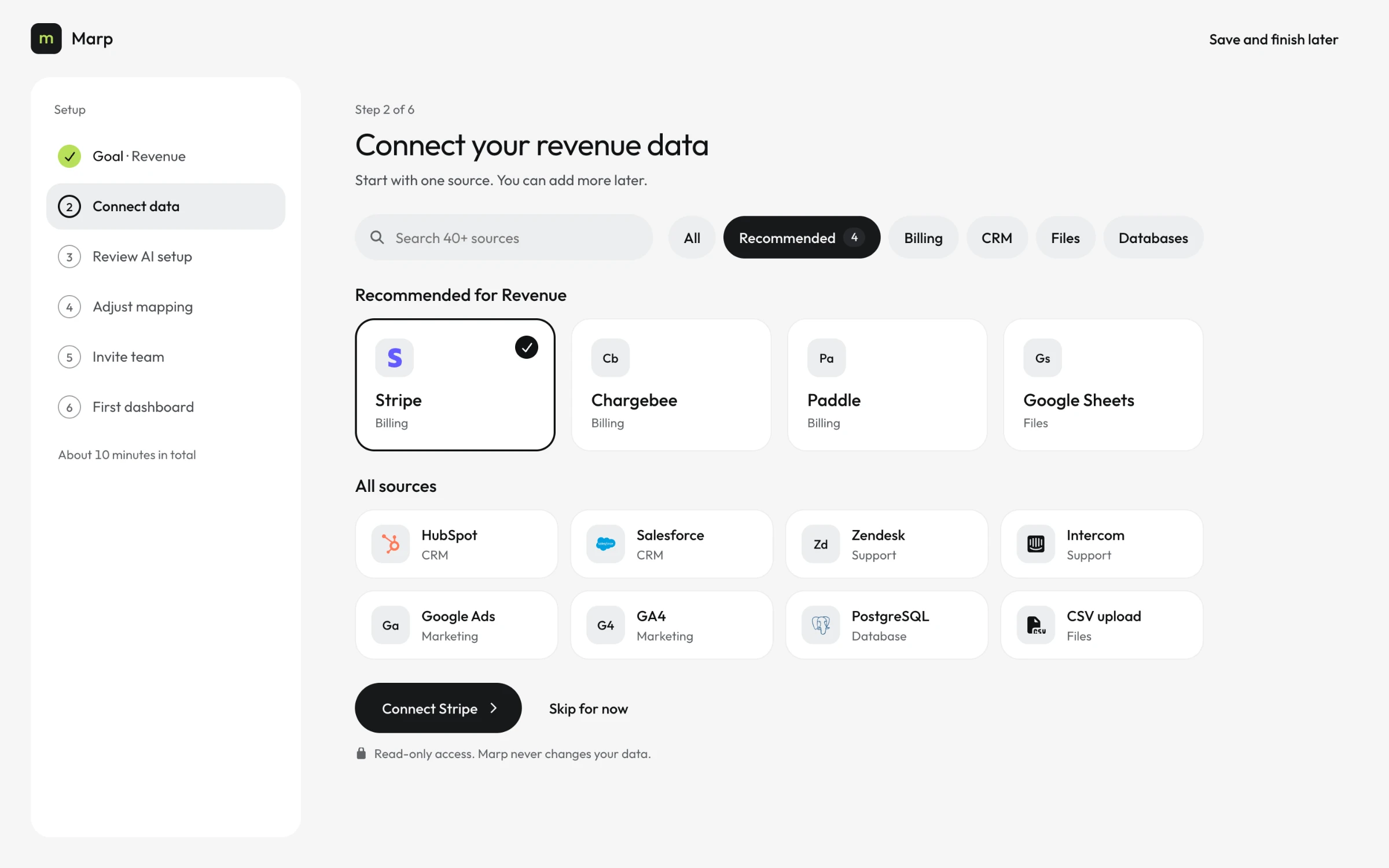
Task: Choose the Intercom Support source
Action: [1102, 544]
